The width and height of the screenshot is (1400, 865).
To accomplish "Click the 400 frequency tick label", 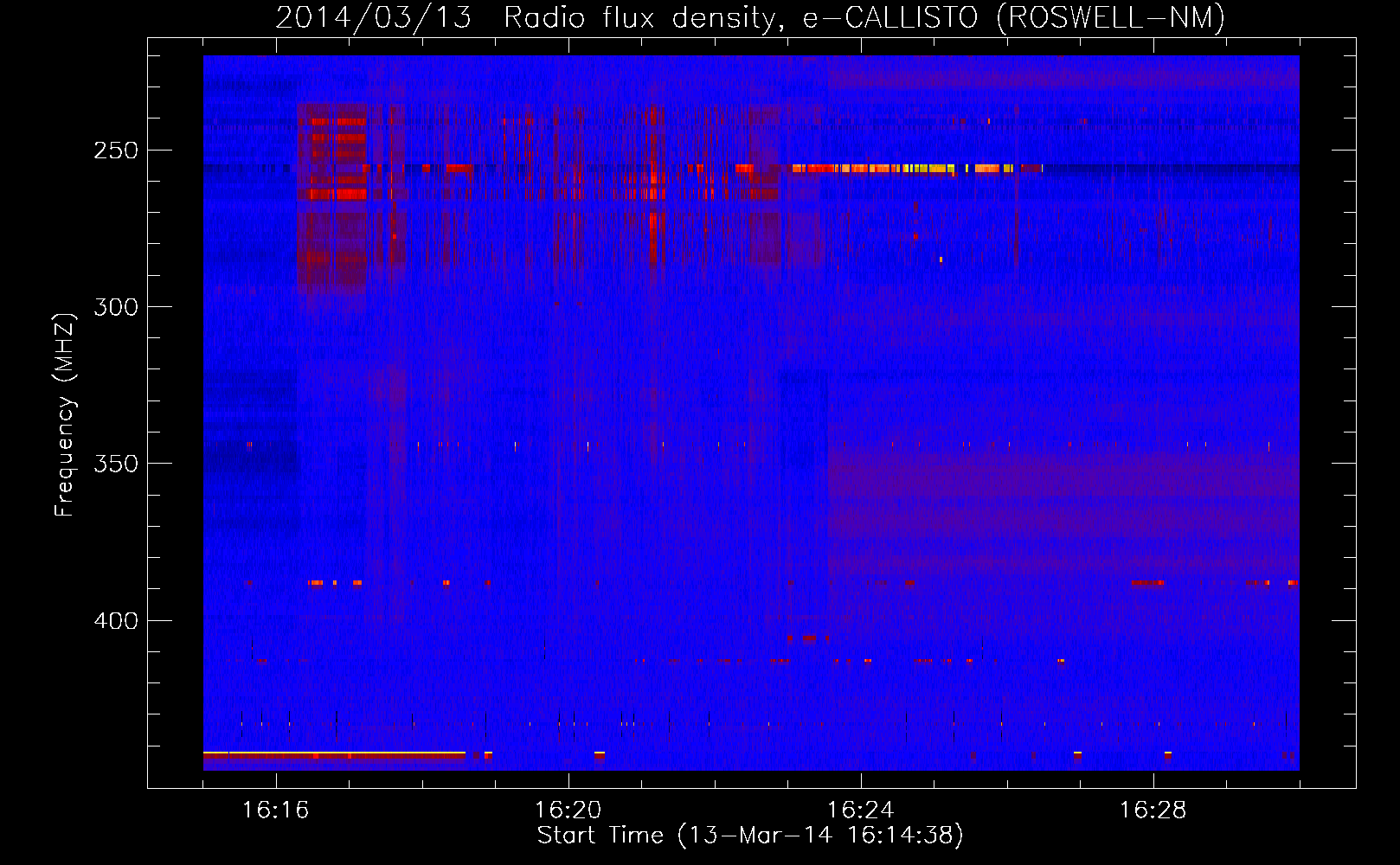I will tap(116, 621).
